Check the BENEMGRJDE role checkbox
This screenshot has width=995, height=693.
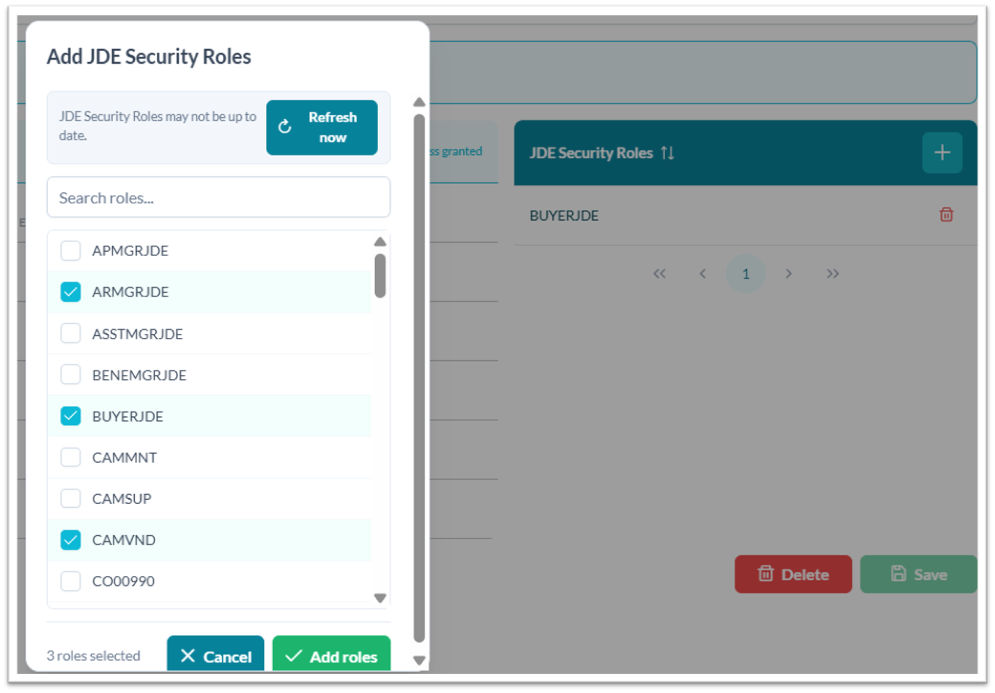pos(70,374)
